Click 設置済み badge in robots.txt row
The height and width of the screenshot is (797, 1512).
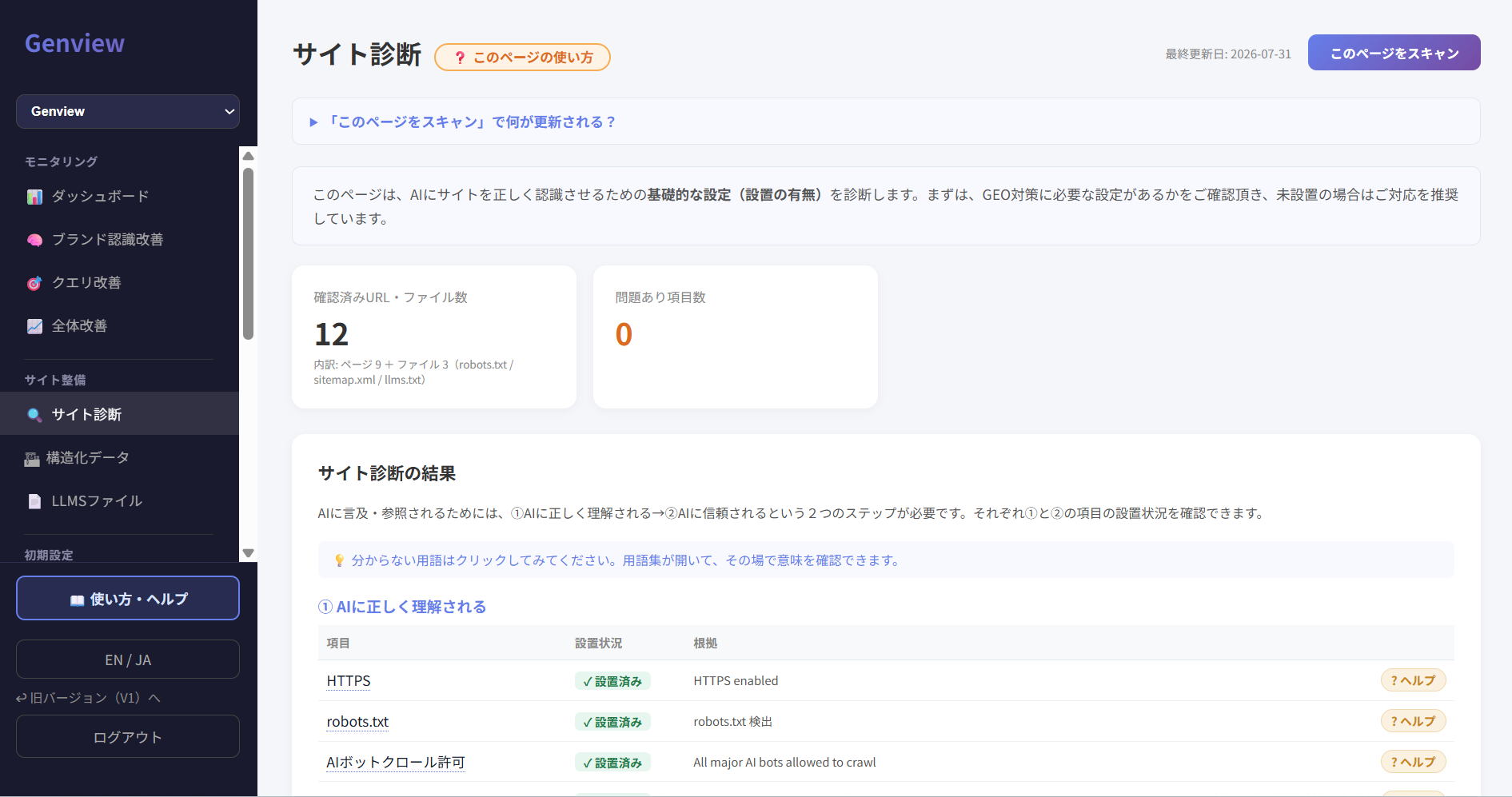point(612,722)
